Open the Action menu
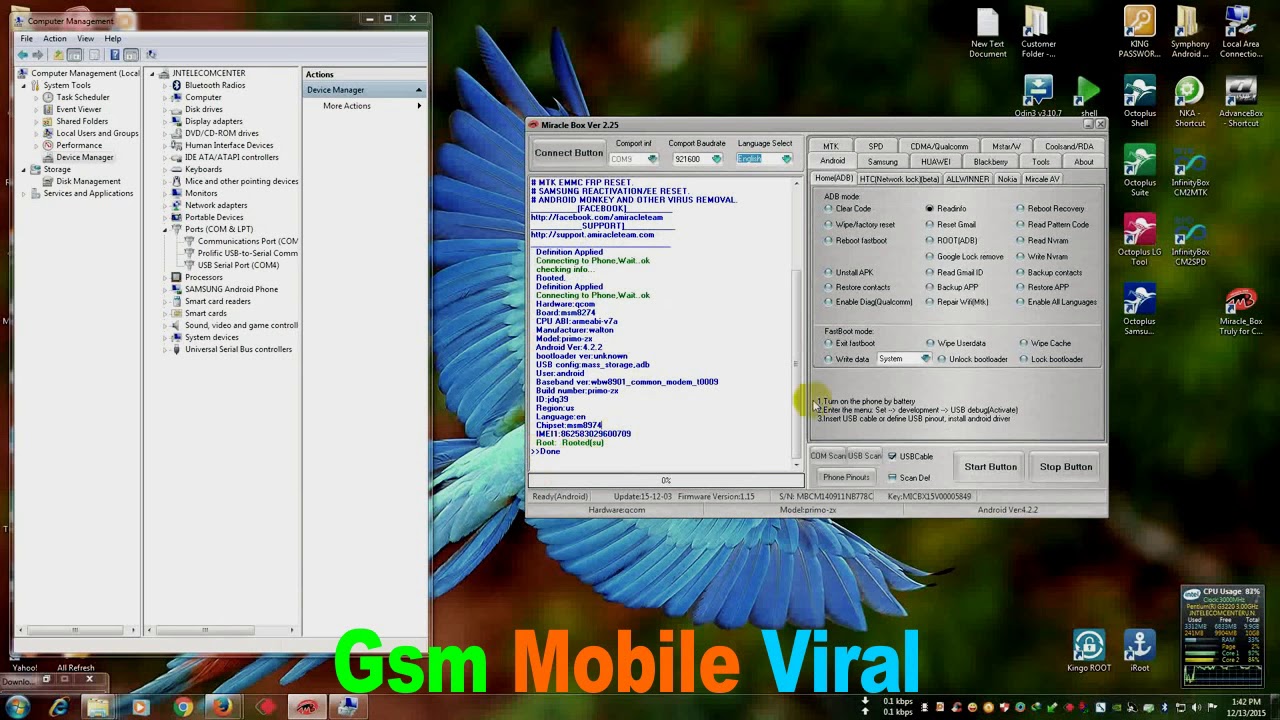Image resolution: width=1280 pixels, height=720 pixels. (x=54, y=39)
